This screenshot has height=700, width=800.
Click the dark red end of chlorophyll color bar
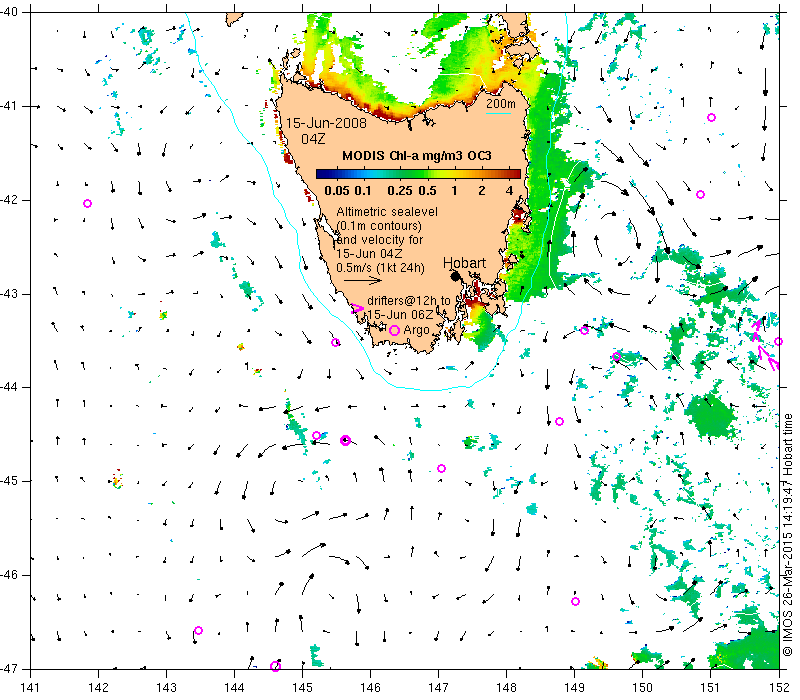coord(515,174)
